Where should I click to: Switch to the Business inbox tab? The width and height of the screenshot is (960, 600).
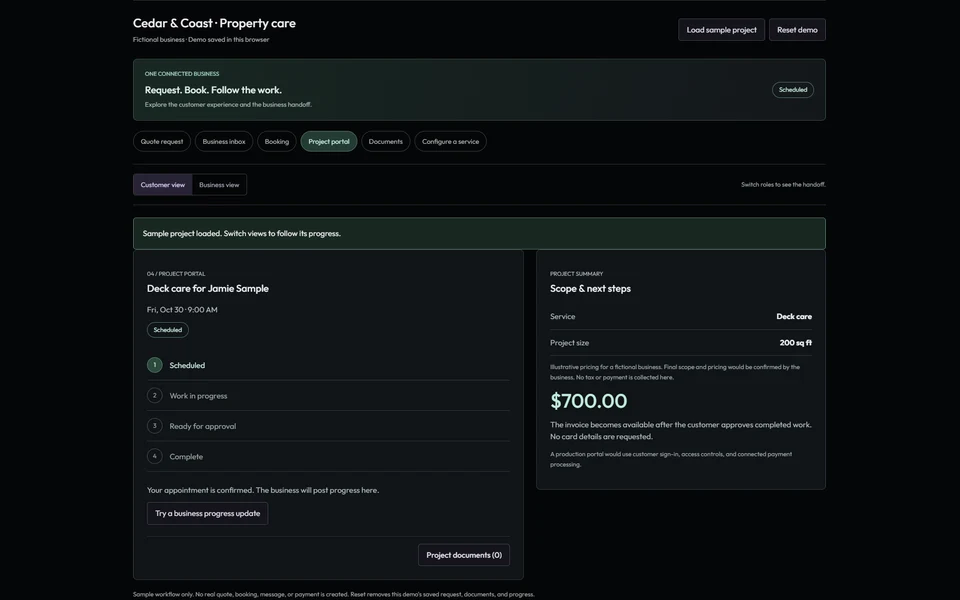(223, 141)
